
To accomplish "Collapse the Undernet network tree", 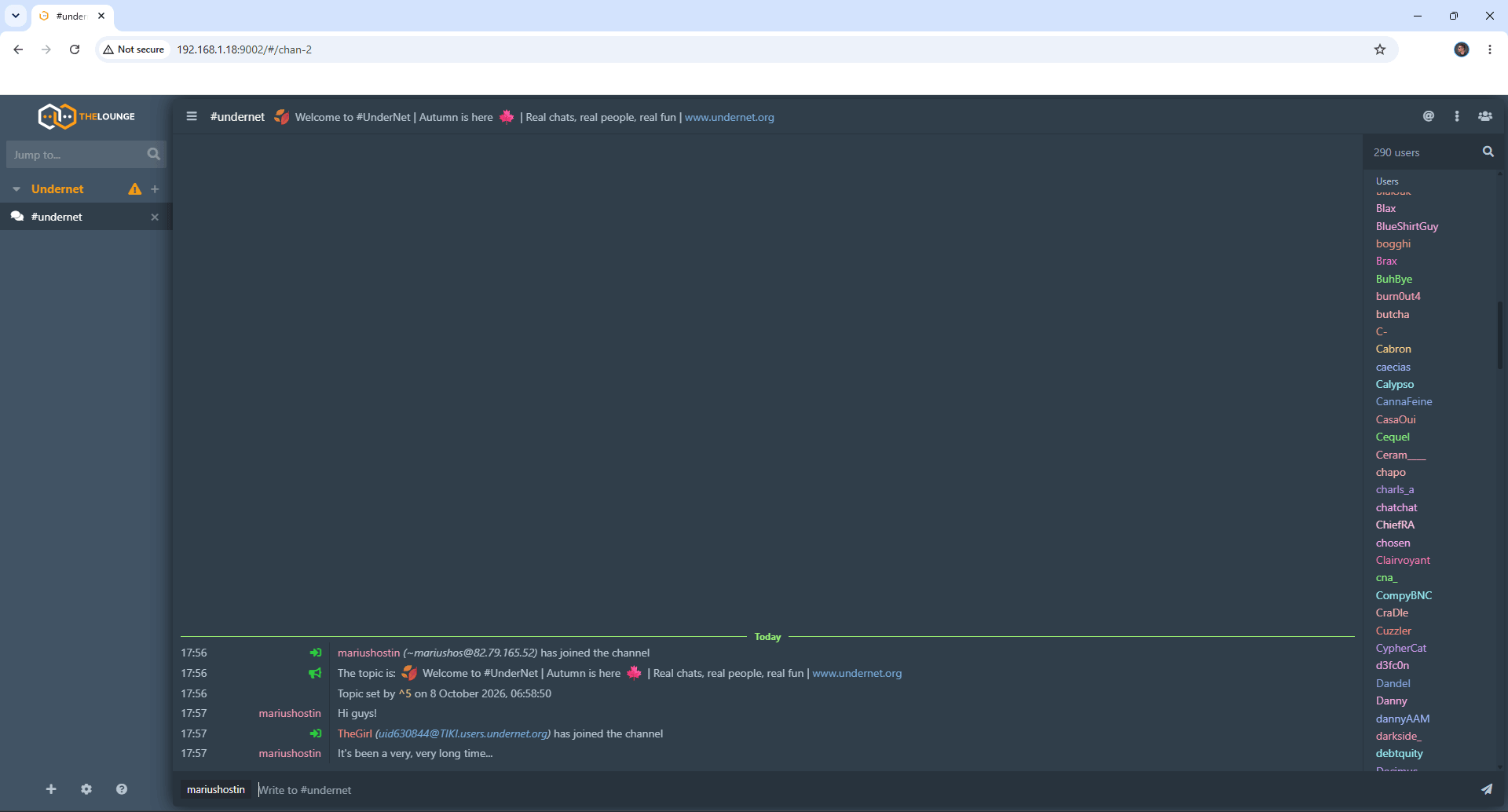I will [16, 189].
